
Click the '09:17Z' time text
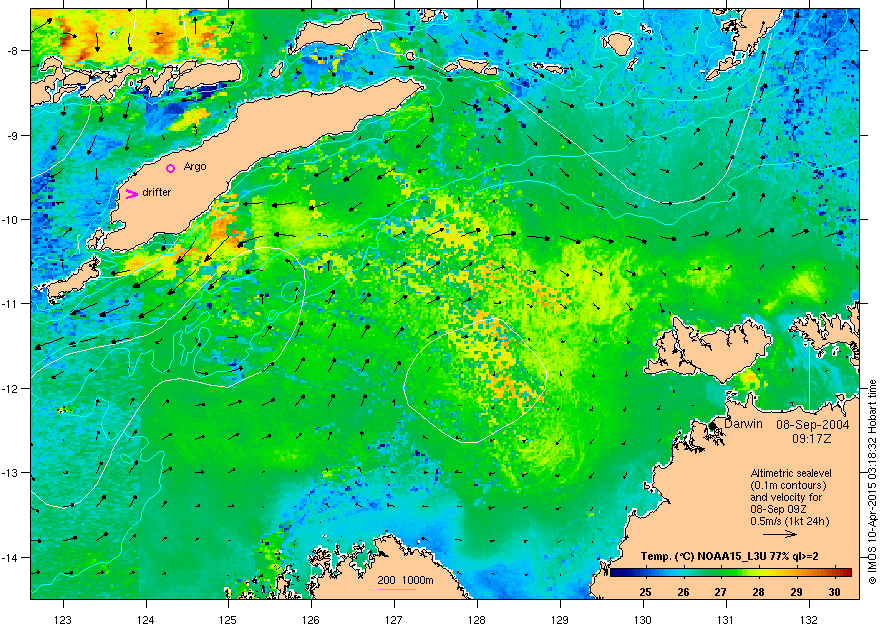[812, 438]
